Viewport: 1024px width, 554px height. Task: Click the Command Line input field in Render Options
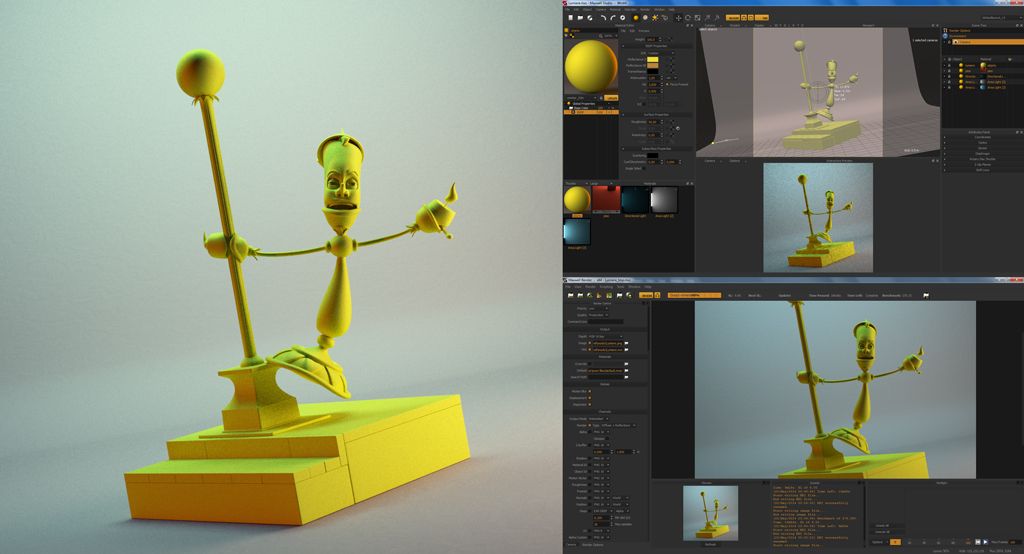[x=605, y=321]
